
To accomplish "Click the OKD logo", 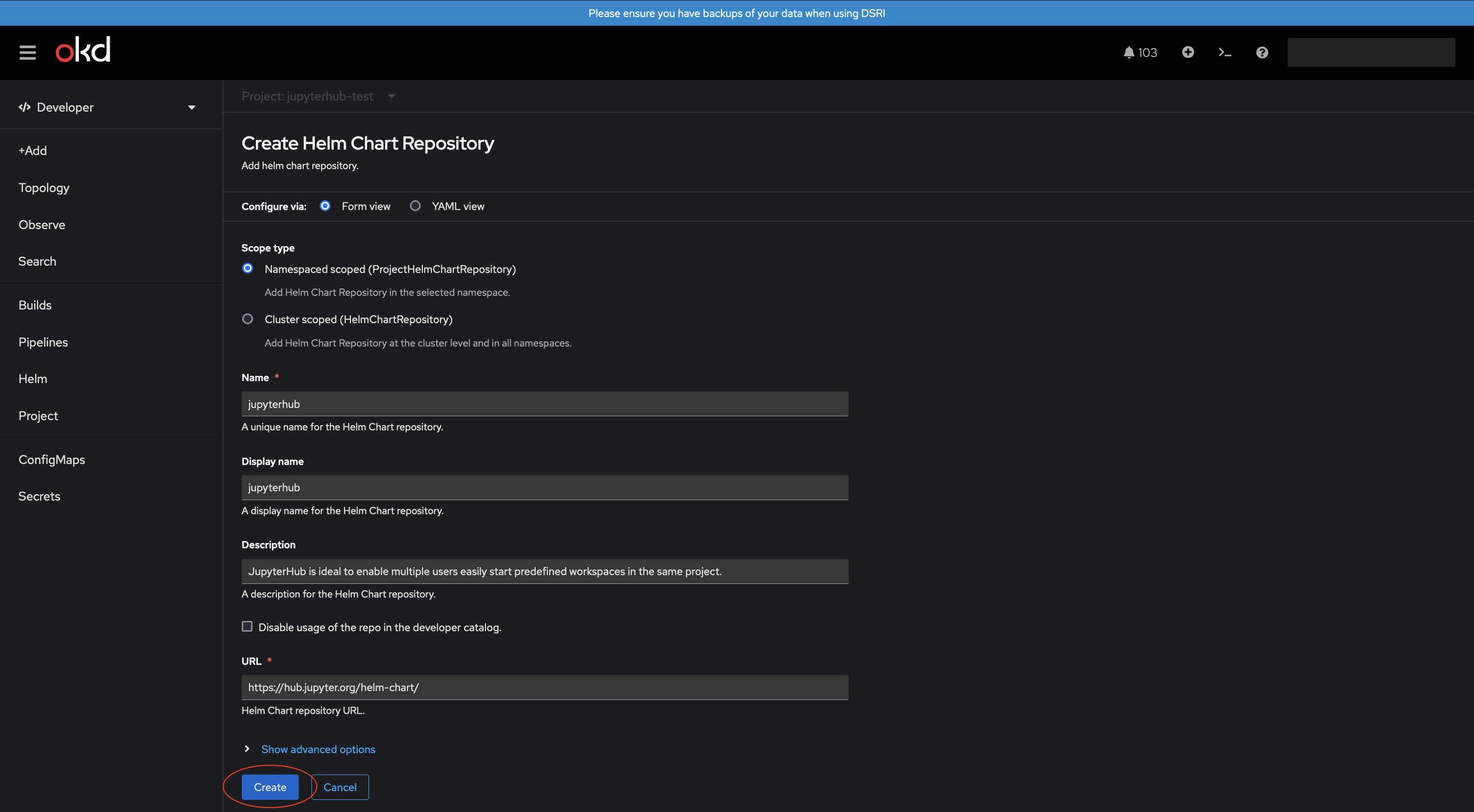I will pyautogui.click(x=83, y=50).
